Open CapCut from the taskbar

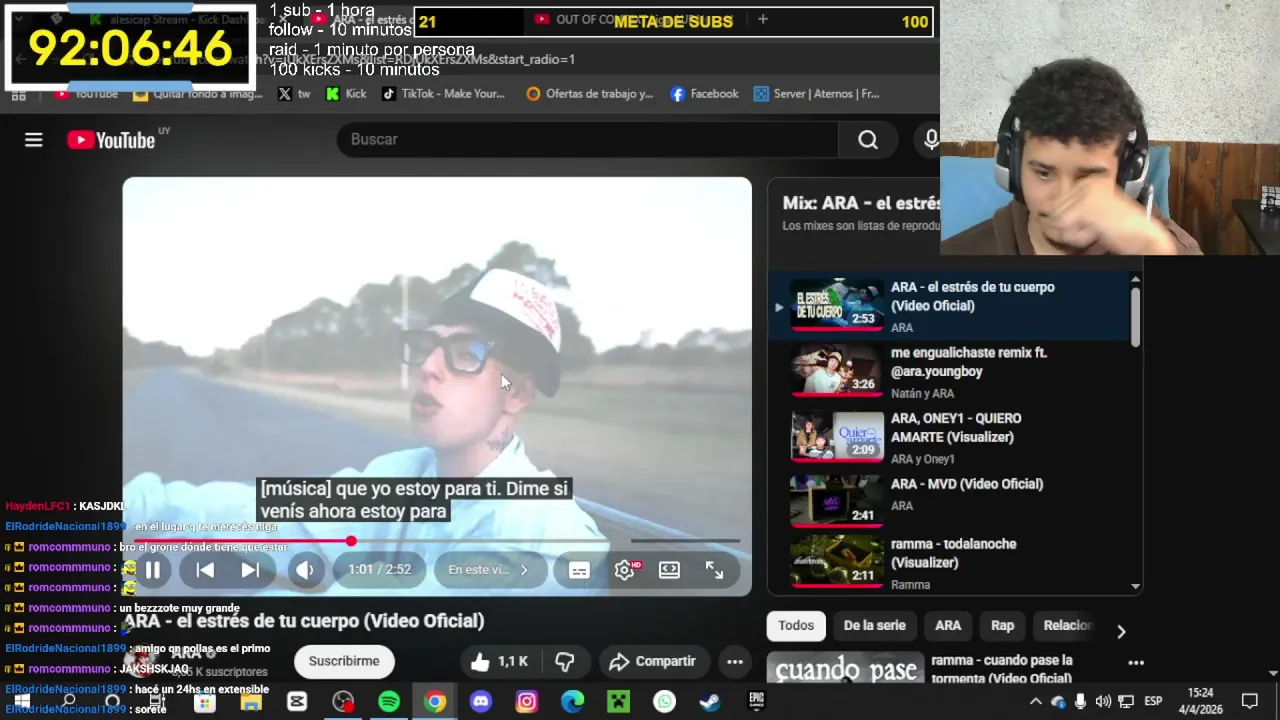tap(297, 702)
